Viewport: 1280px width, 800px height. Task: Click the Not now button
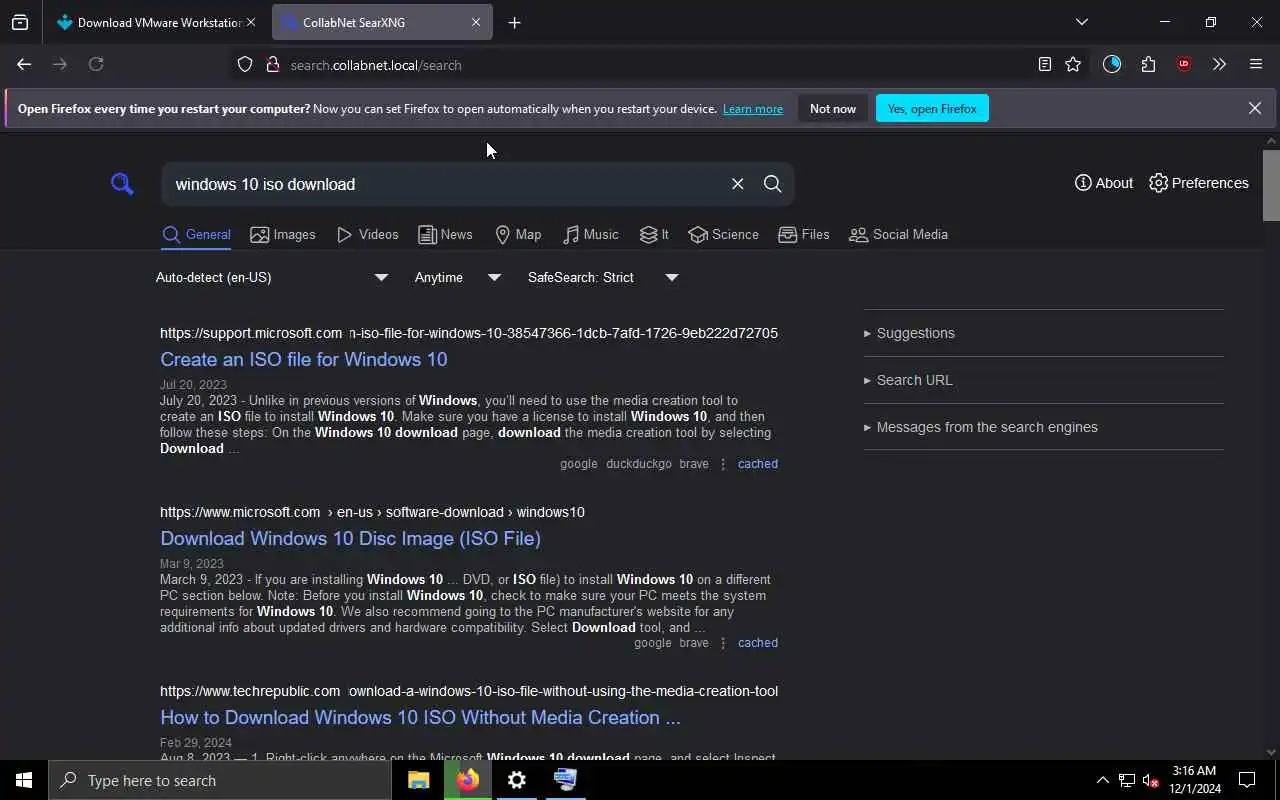pos(833,108)
